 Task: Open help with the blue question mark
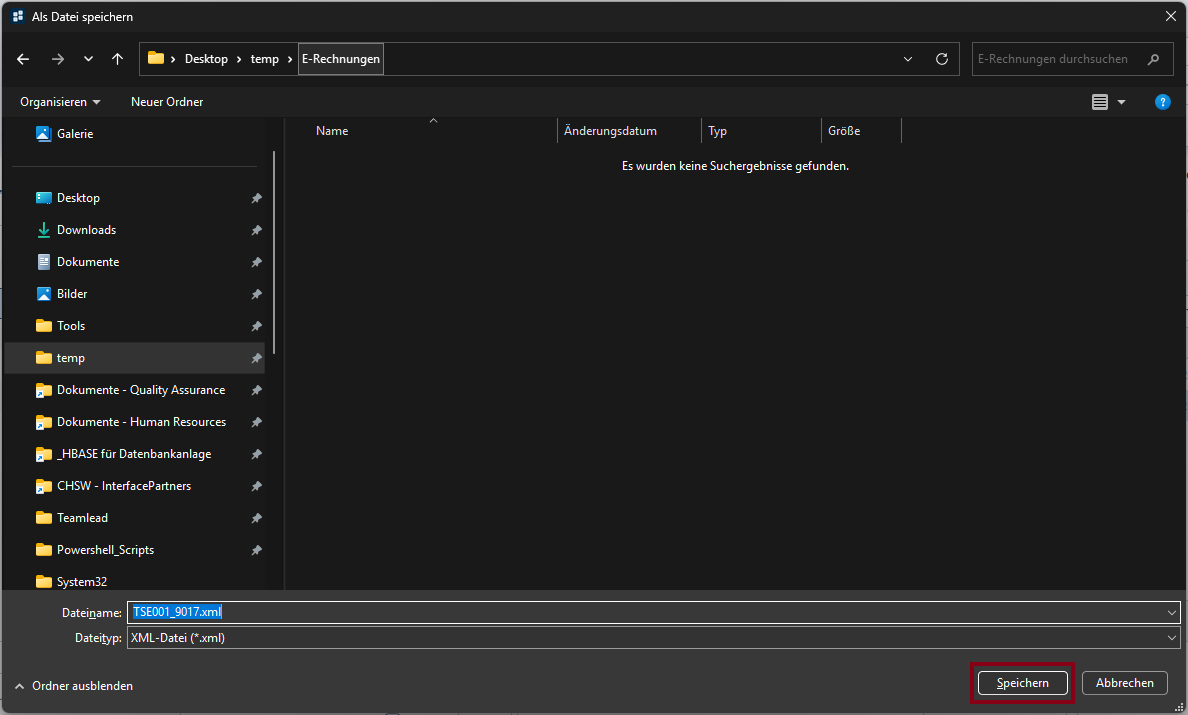(1162, 101)
